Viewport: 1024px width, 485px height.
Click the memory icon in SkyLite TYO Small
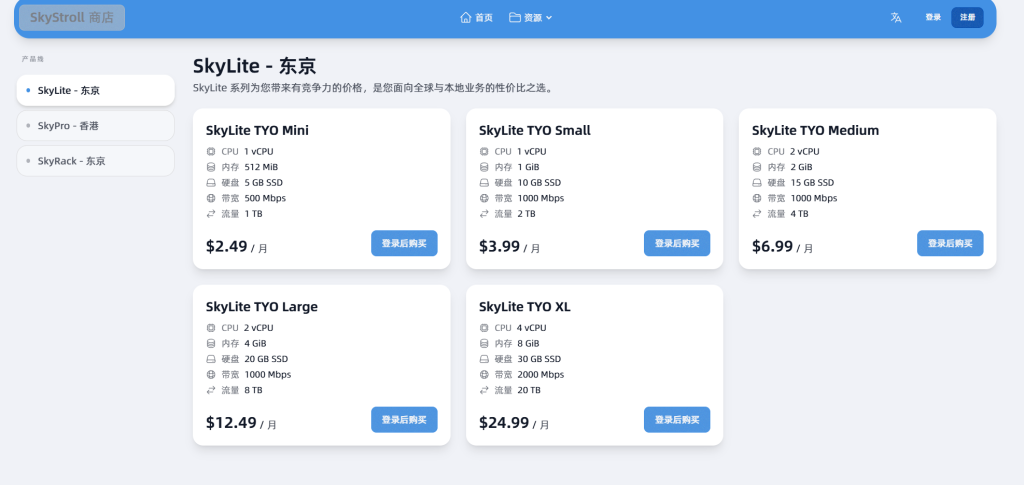pyautogui.click(x=484, y=167)
